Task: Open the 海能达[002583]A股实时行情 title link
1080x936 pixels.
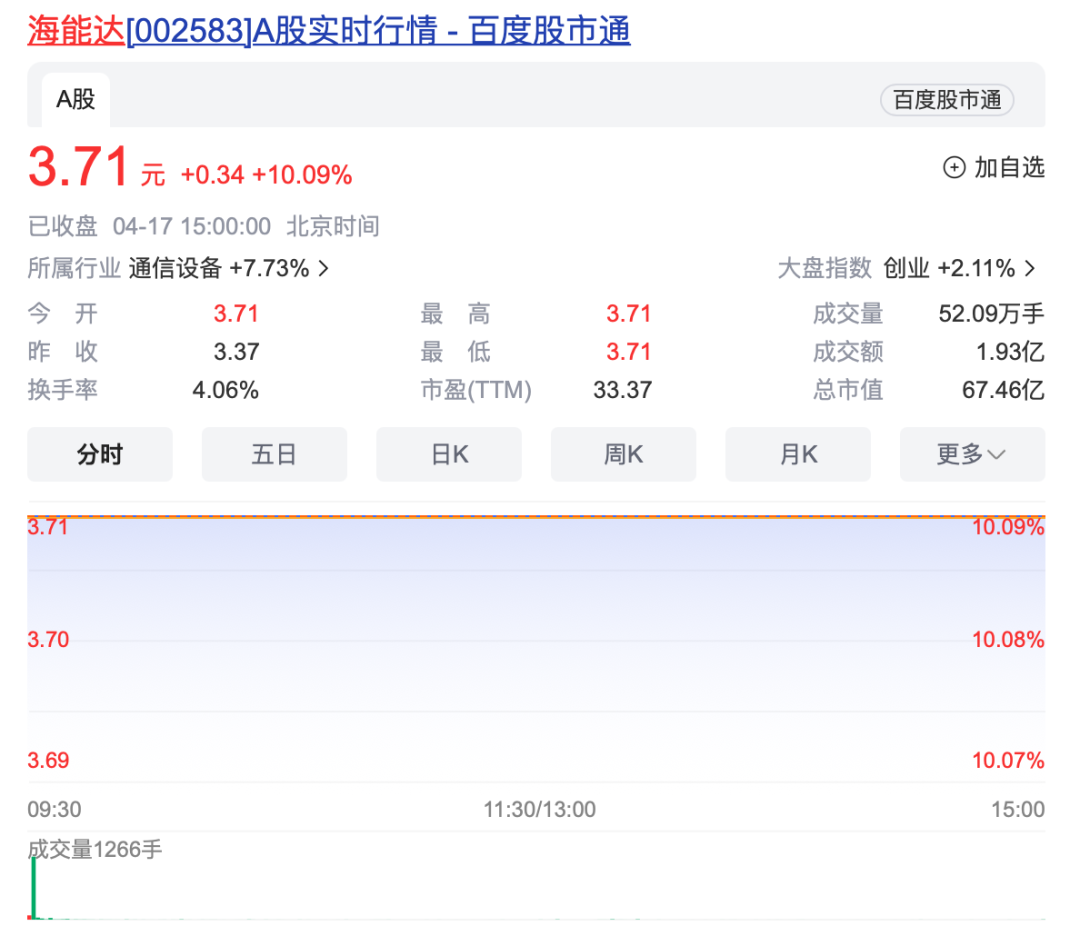Action: [329, 31]
